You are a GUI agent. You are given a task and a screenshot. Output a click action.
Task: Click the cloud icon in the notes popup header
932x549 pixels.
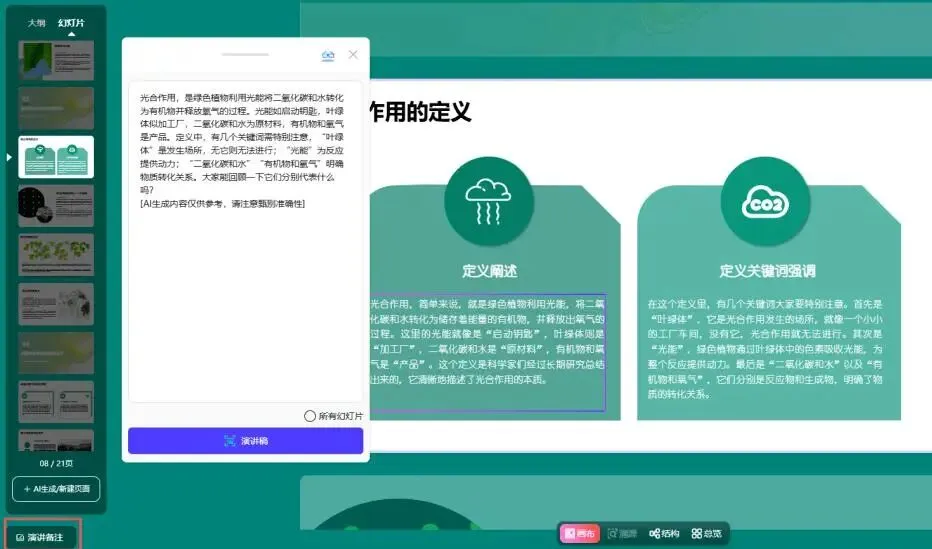pyautogui.click(x=328, y=55)
